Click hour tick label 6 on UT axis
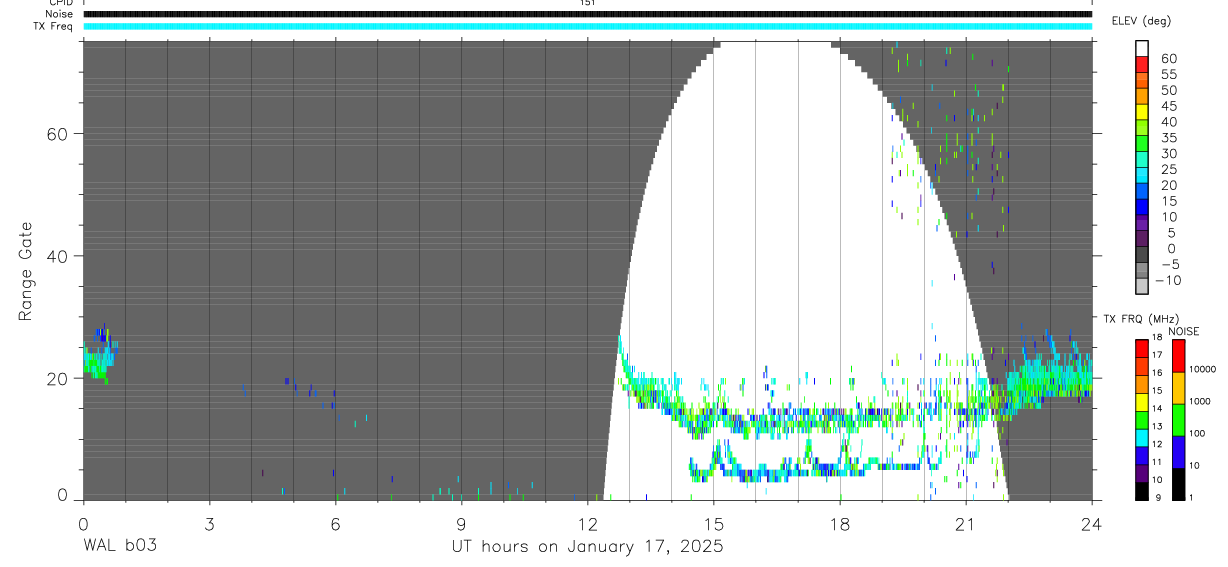 [335, 523]
